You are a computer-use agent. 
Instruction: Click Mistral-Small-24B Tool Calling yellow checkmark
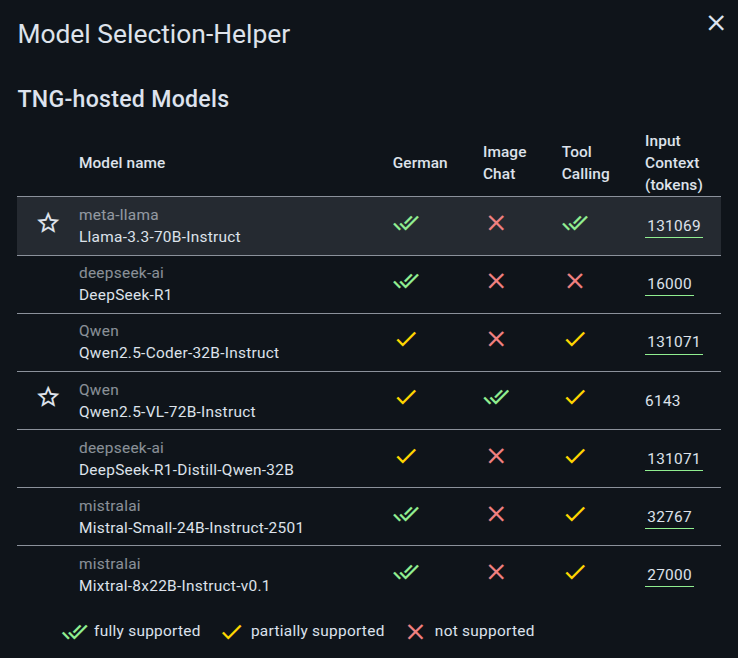(575, 514)
